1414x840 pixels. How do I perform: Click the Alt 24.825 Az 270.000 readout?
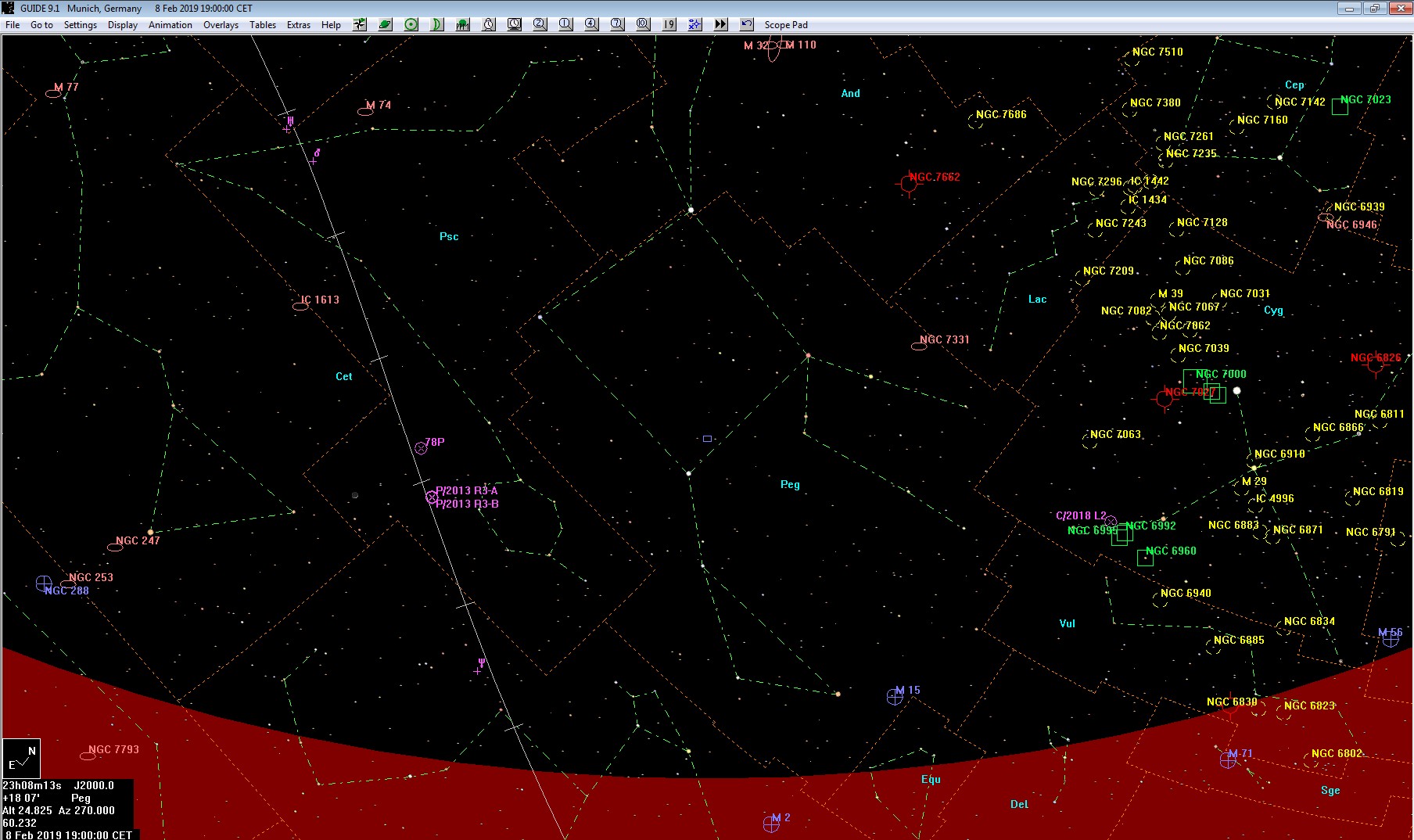point(59,810)
